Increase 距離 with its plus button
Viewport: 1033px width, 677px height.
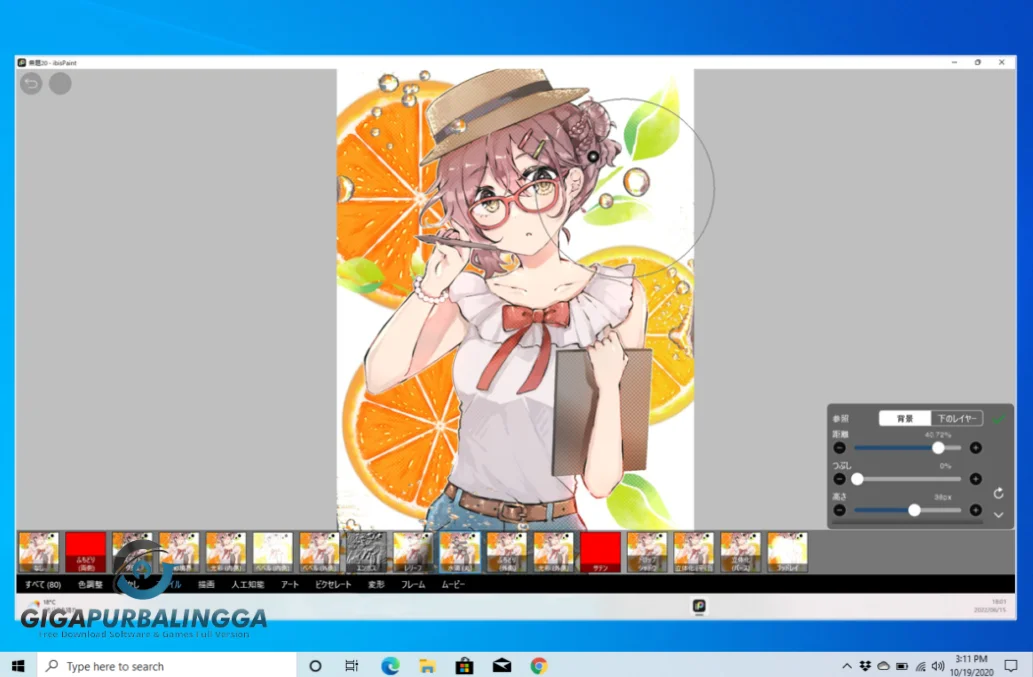pyautogui.click(x=976, y=448)
